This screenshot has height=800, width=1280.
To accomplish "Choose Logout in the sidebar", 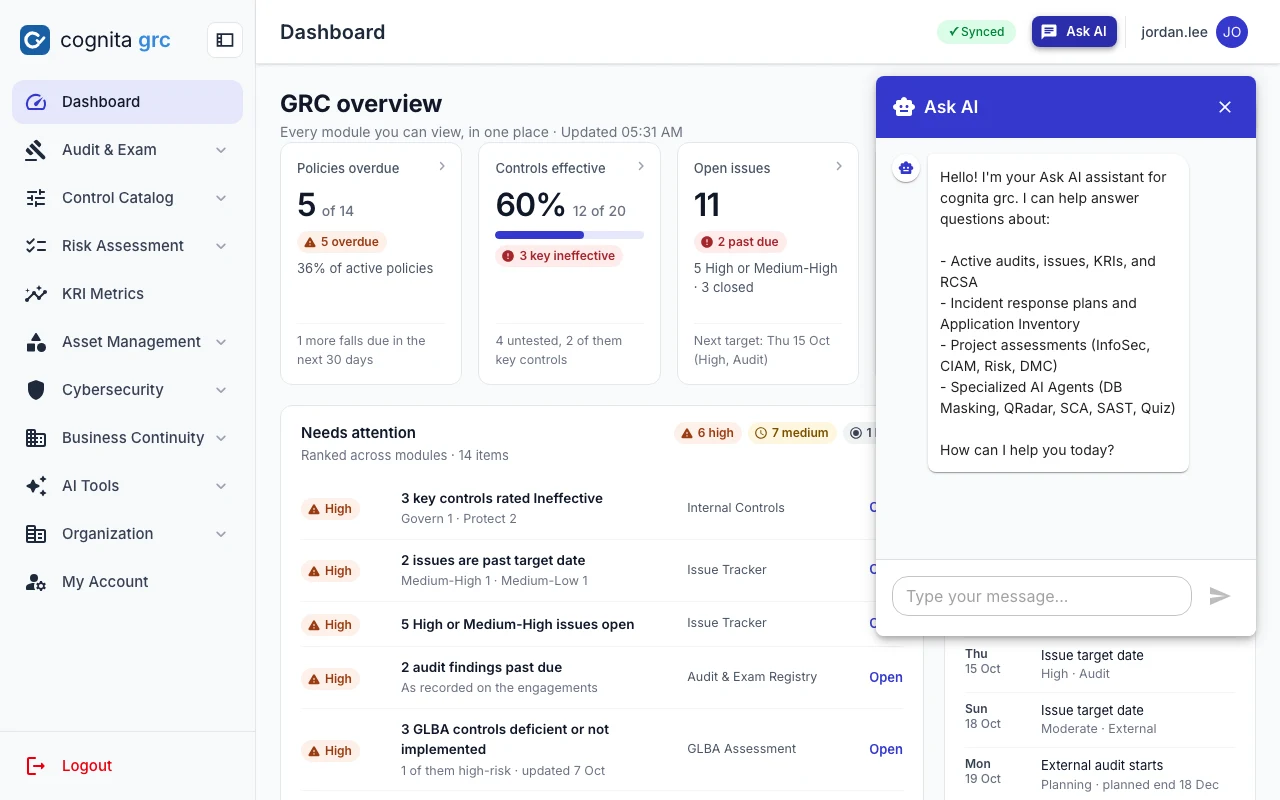I will (127, 766).
